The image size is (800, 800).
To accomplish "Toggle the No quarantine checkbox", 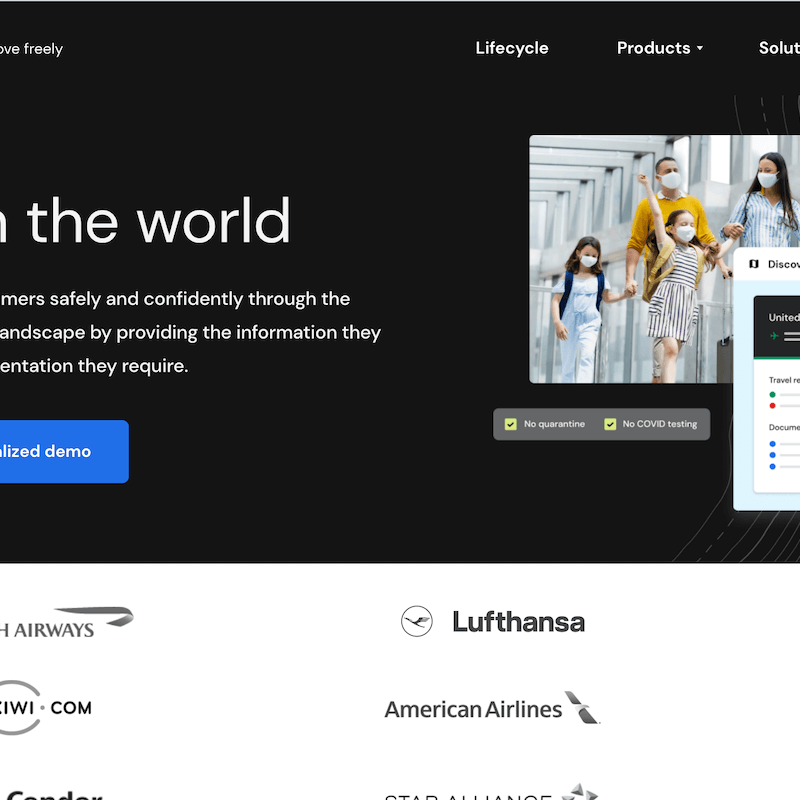I will [x=511, y=424].
